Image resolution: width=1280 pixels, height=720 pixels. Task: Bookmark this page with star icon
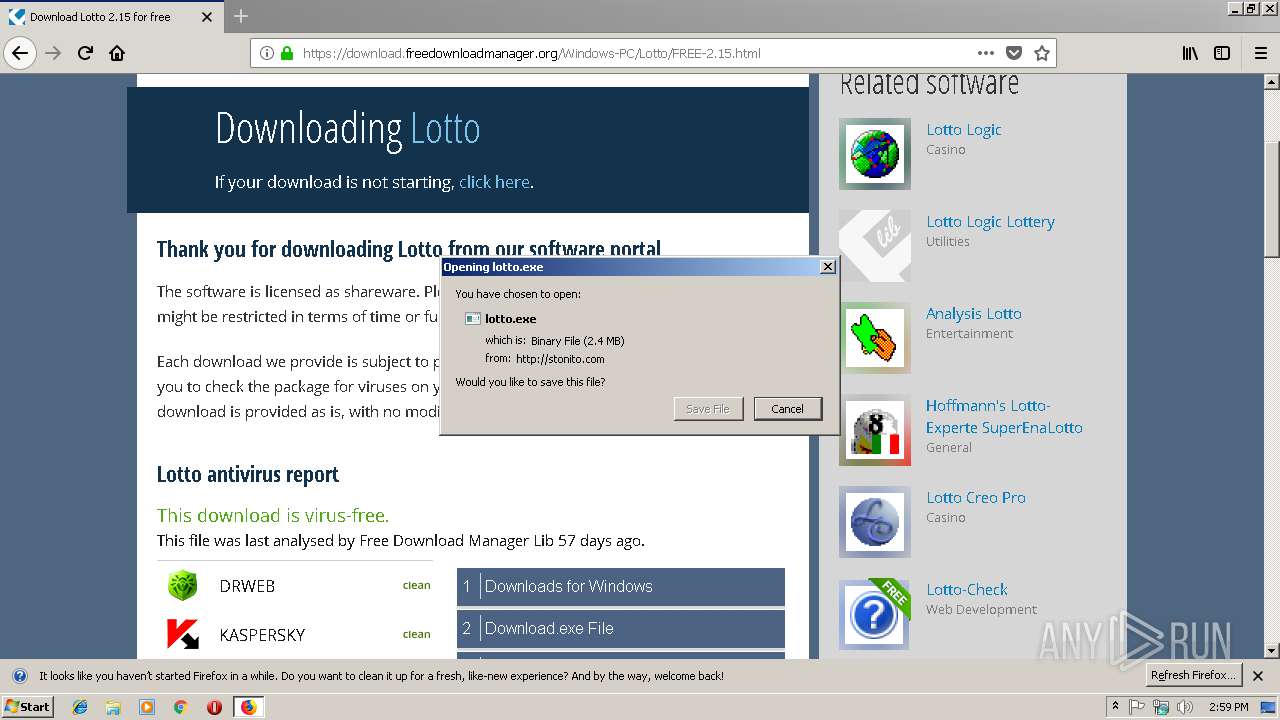tap(1042, 53)
